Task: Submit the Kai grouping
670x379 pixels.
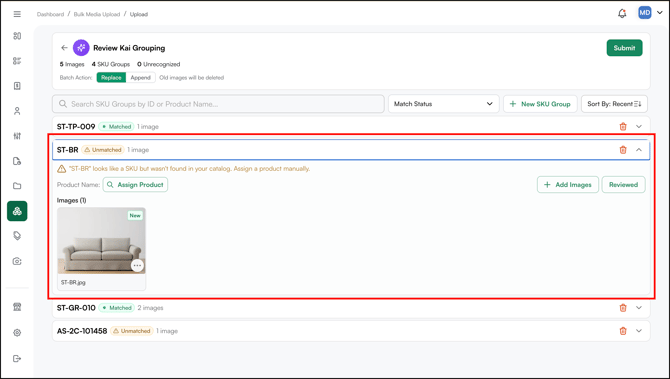Action: tap(624, 48)
